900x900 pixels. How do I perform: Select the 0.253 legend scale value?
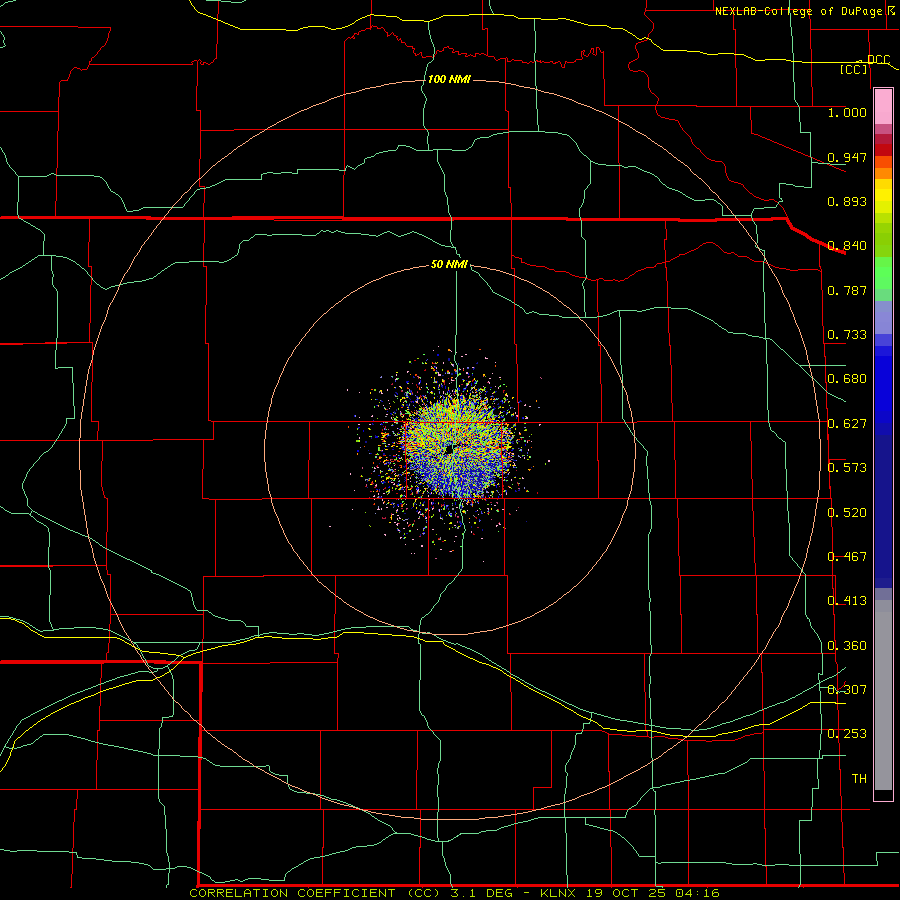coord(847,734)
